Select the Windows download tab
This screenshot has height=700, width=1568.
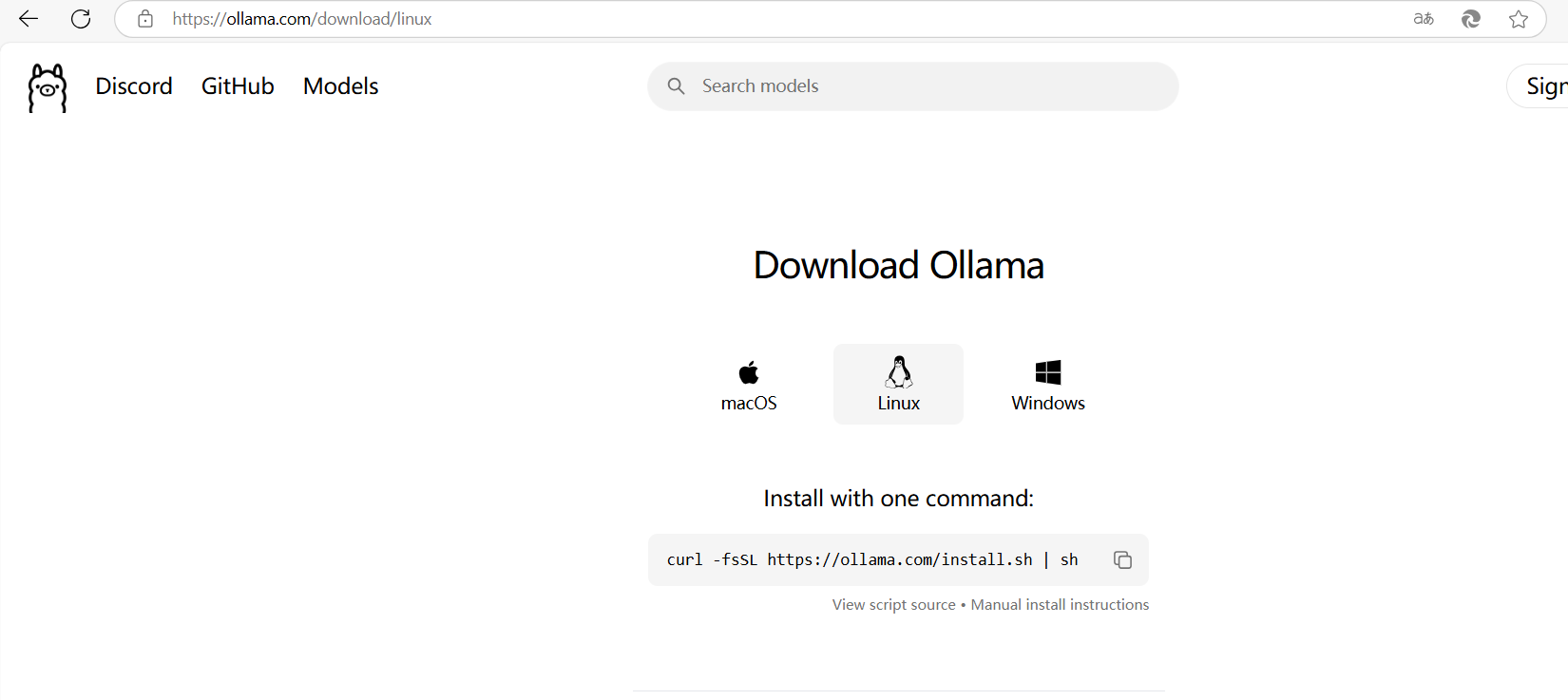coord(1048,385)
